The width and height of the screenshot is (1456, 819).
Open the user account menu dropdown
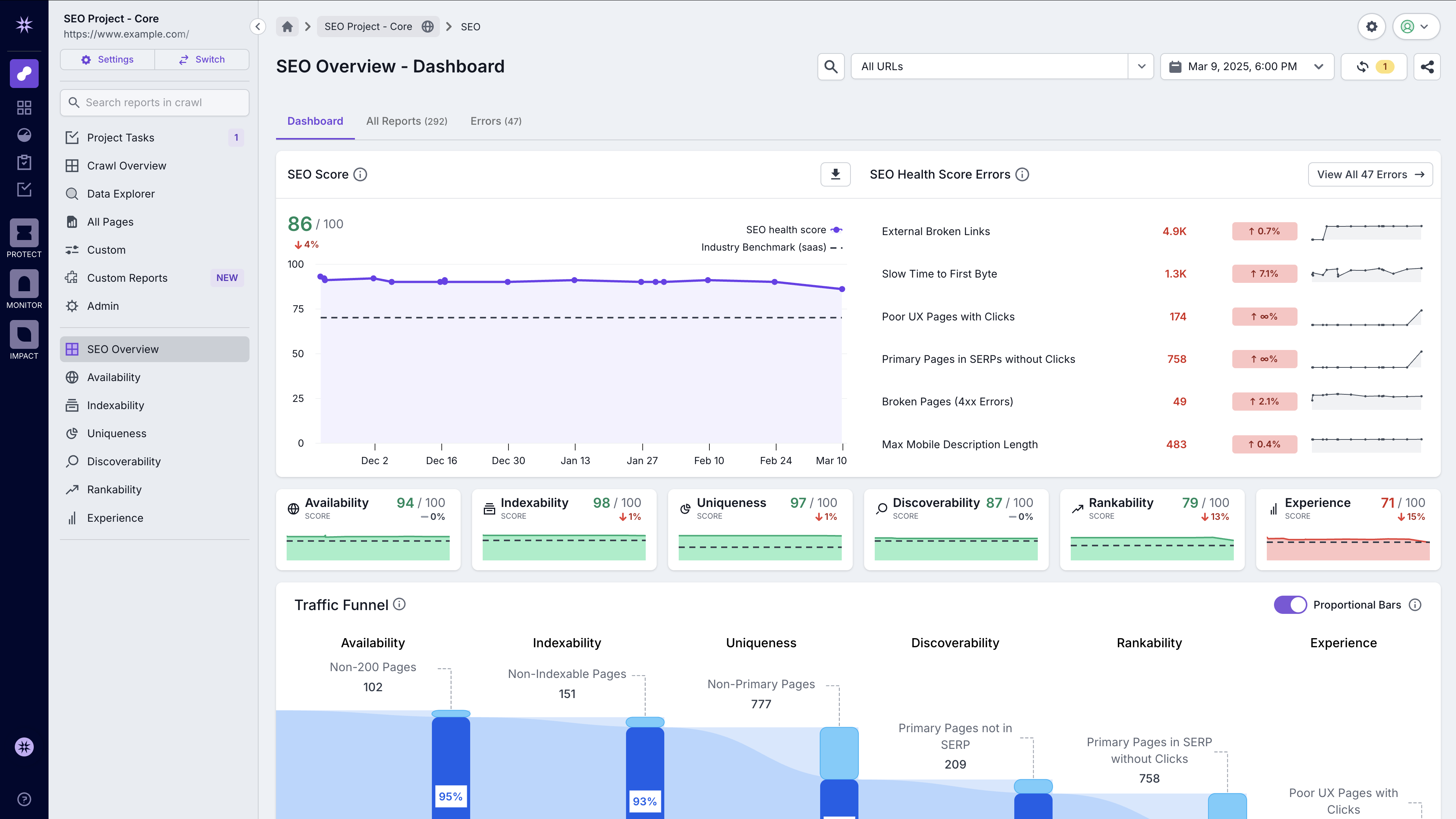[x=1416, y=27]
